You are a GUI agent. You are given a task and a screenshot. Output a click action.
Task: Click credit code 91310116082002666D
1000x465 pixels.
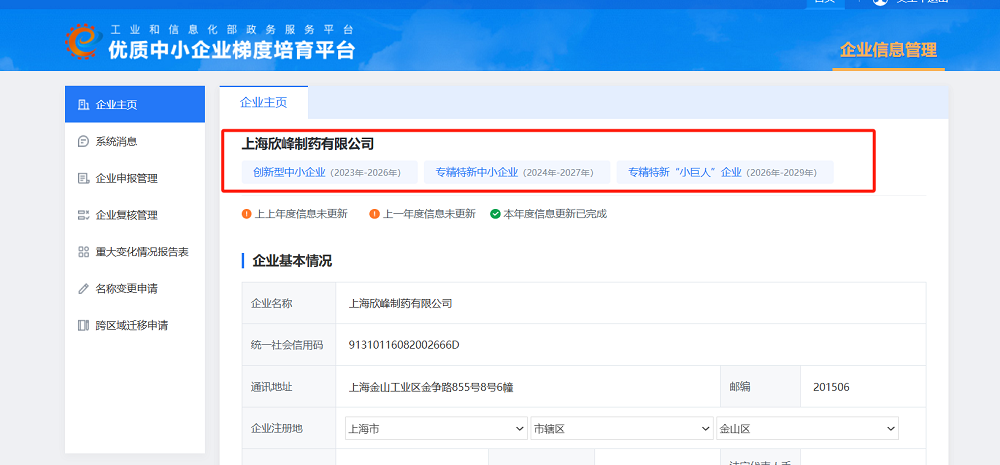point(404,345)
